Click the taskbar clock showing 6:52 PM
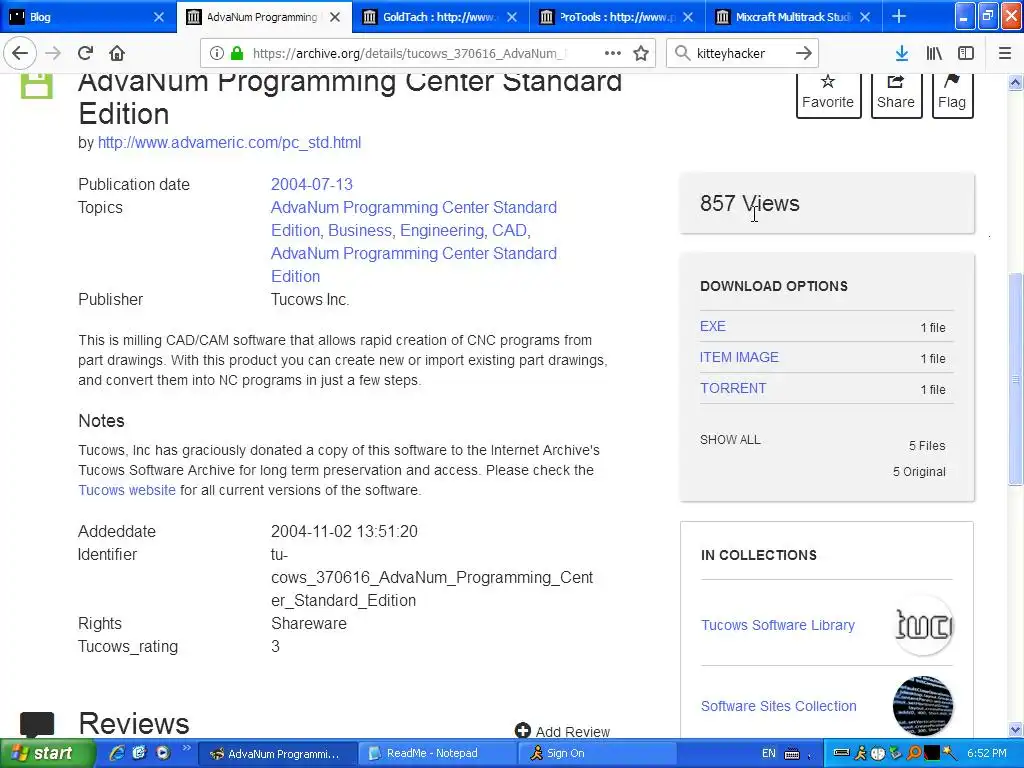This screenshot has height=768, width=1024. tap(987, 754)
